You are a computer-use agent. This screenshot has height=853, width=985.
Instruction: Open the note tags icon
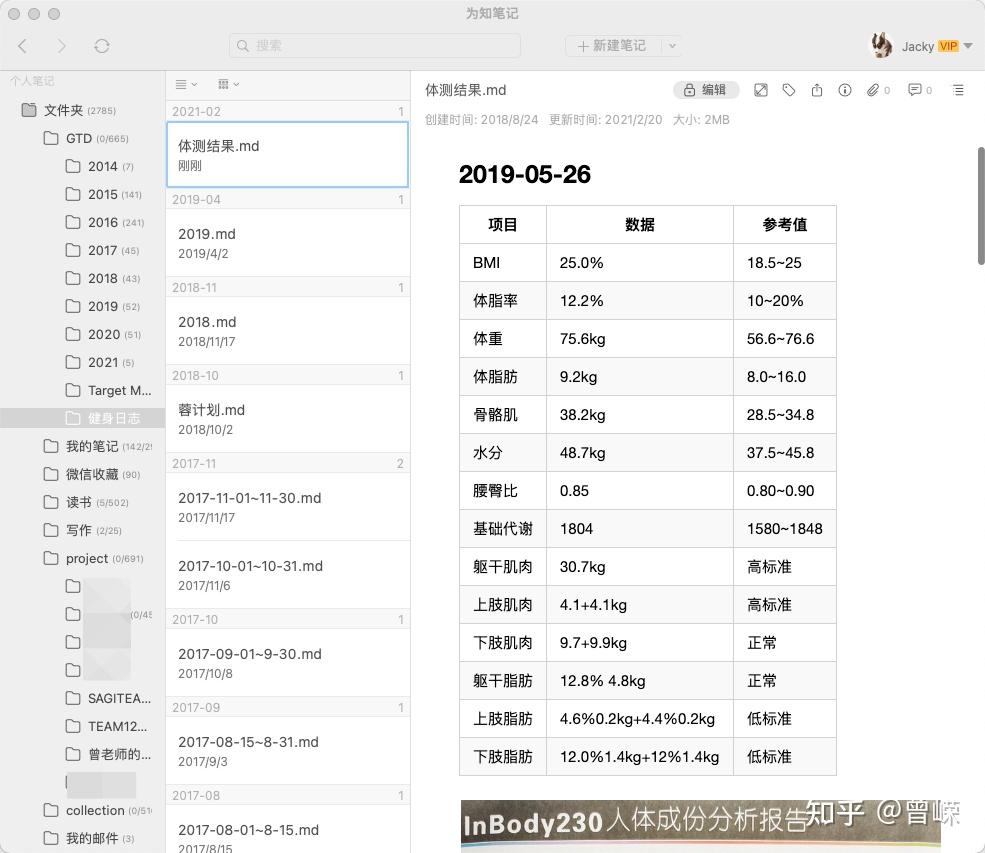pos(789,90)
